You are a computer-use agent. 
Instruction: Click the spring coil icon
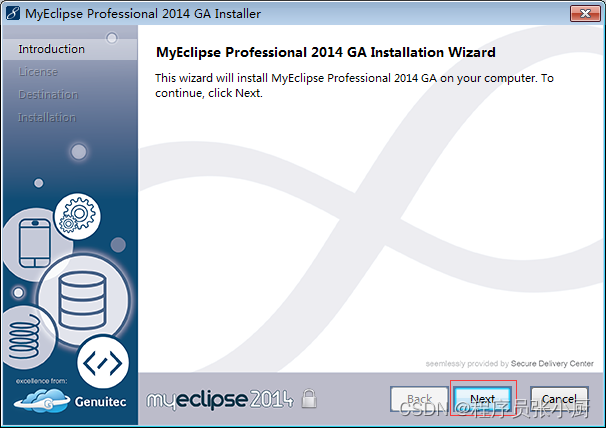(24, 336)
